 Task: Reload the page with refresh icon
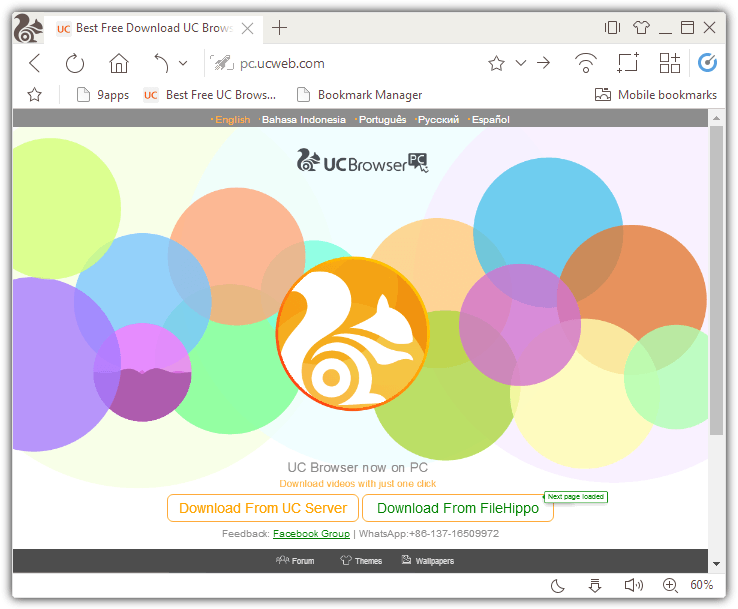75,64
